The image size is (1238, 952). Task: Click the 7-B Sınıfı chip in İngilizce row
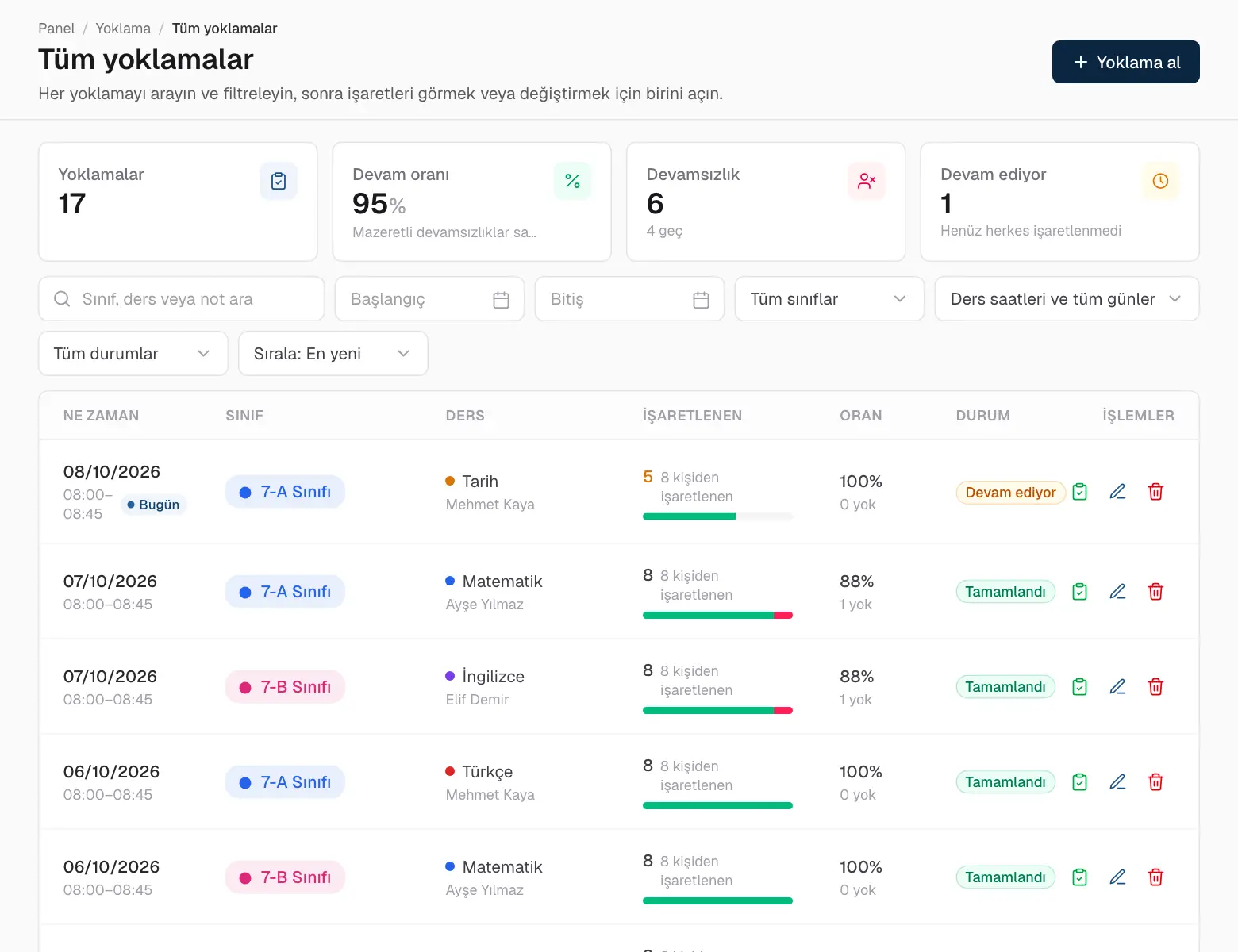[x=285, y=687]
